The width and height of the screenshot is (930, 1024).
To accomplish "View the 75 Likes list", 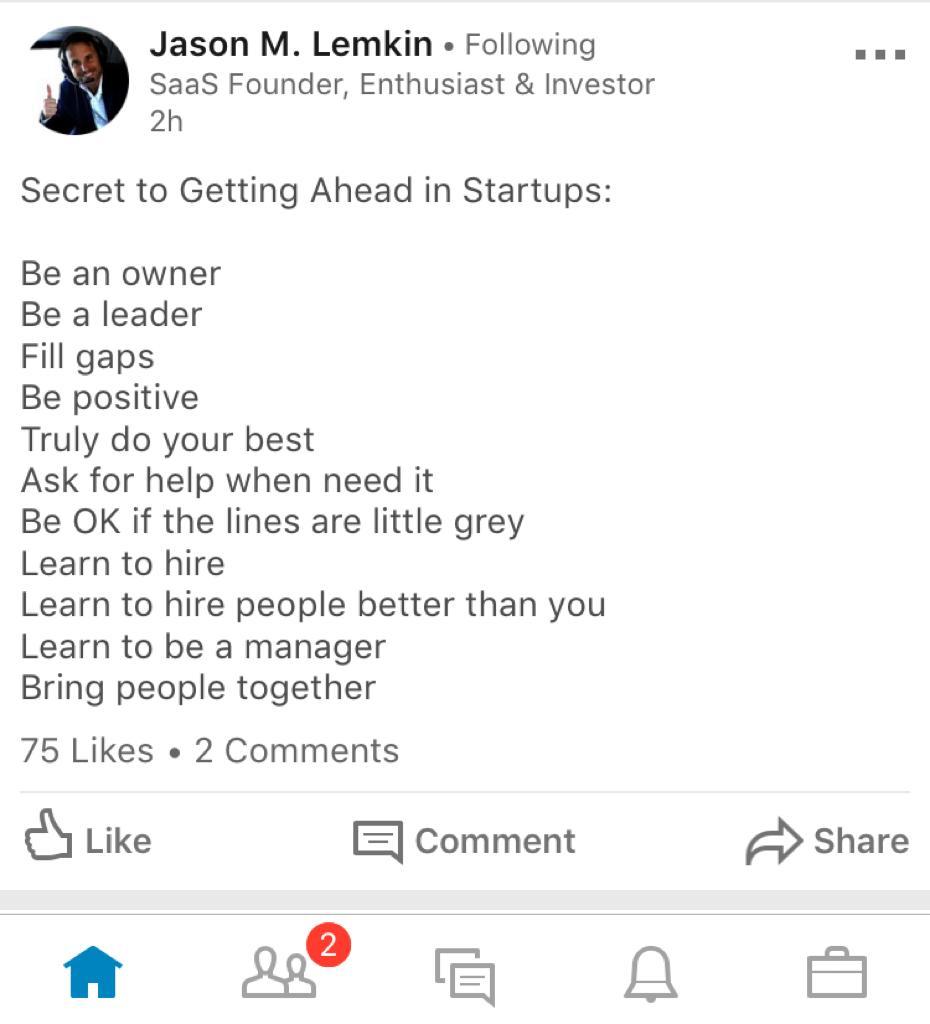I will click(x=87, y=751).
